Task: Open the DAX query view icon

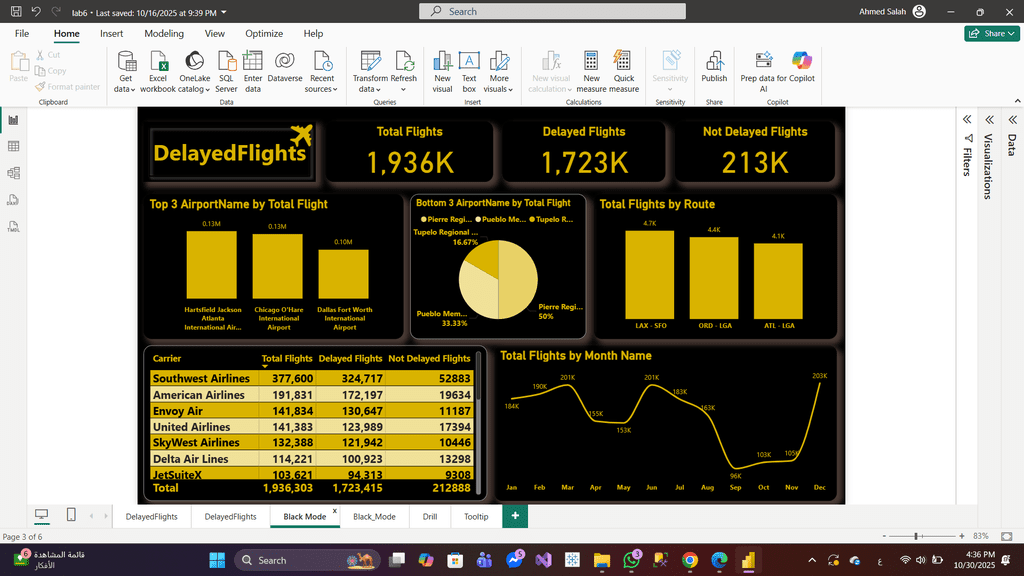Action: (x=14, y=200)
